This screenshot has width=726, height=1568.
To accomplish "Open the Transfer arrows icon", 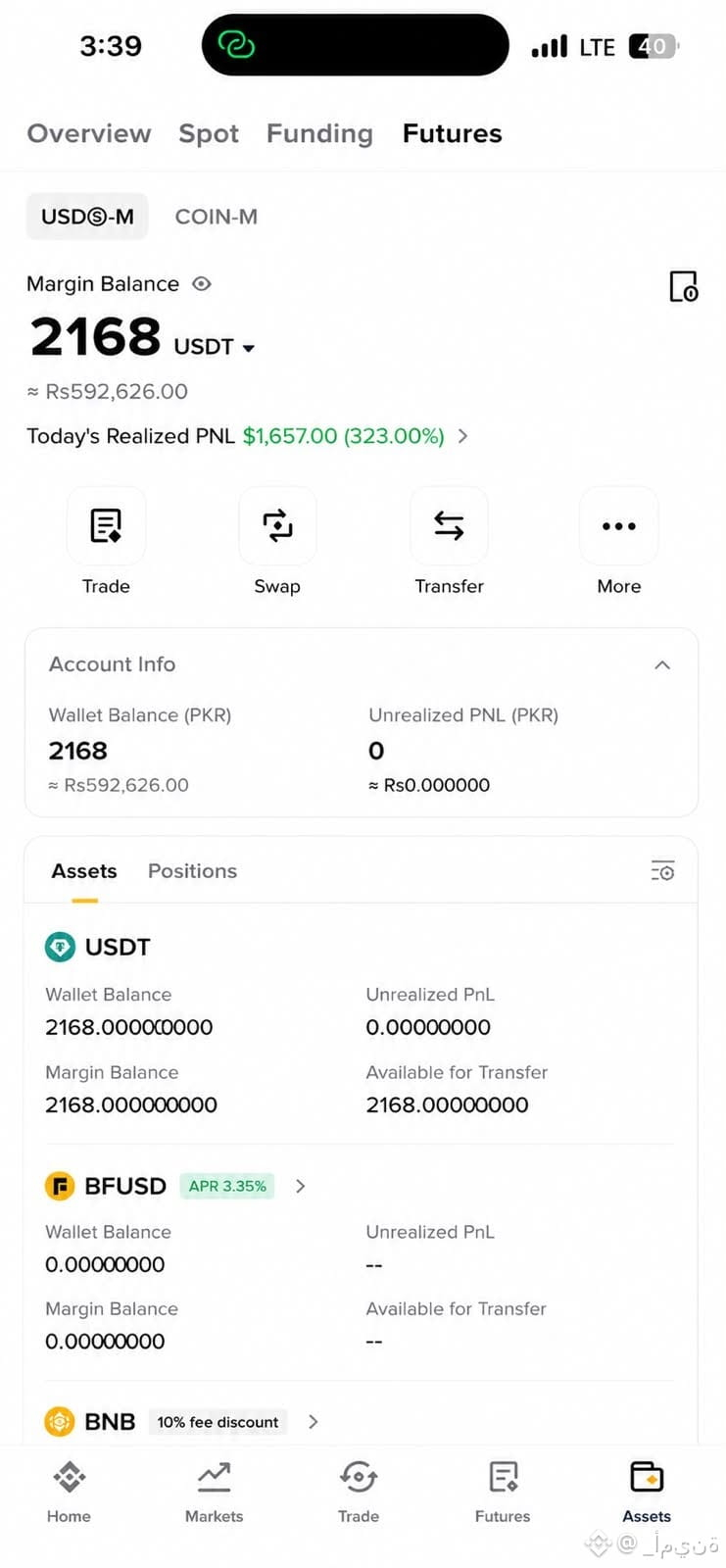I will [449, 526].
